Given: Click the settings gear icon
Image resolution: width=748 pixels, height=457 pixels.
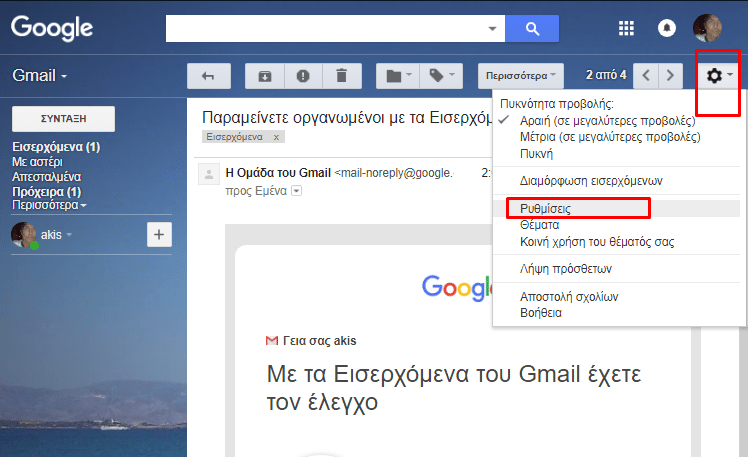Looking at the screenshot, I should (714, 75).
